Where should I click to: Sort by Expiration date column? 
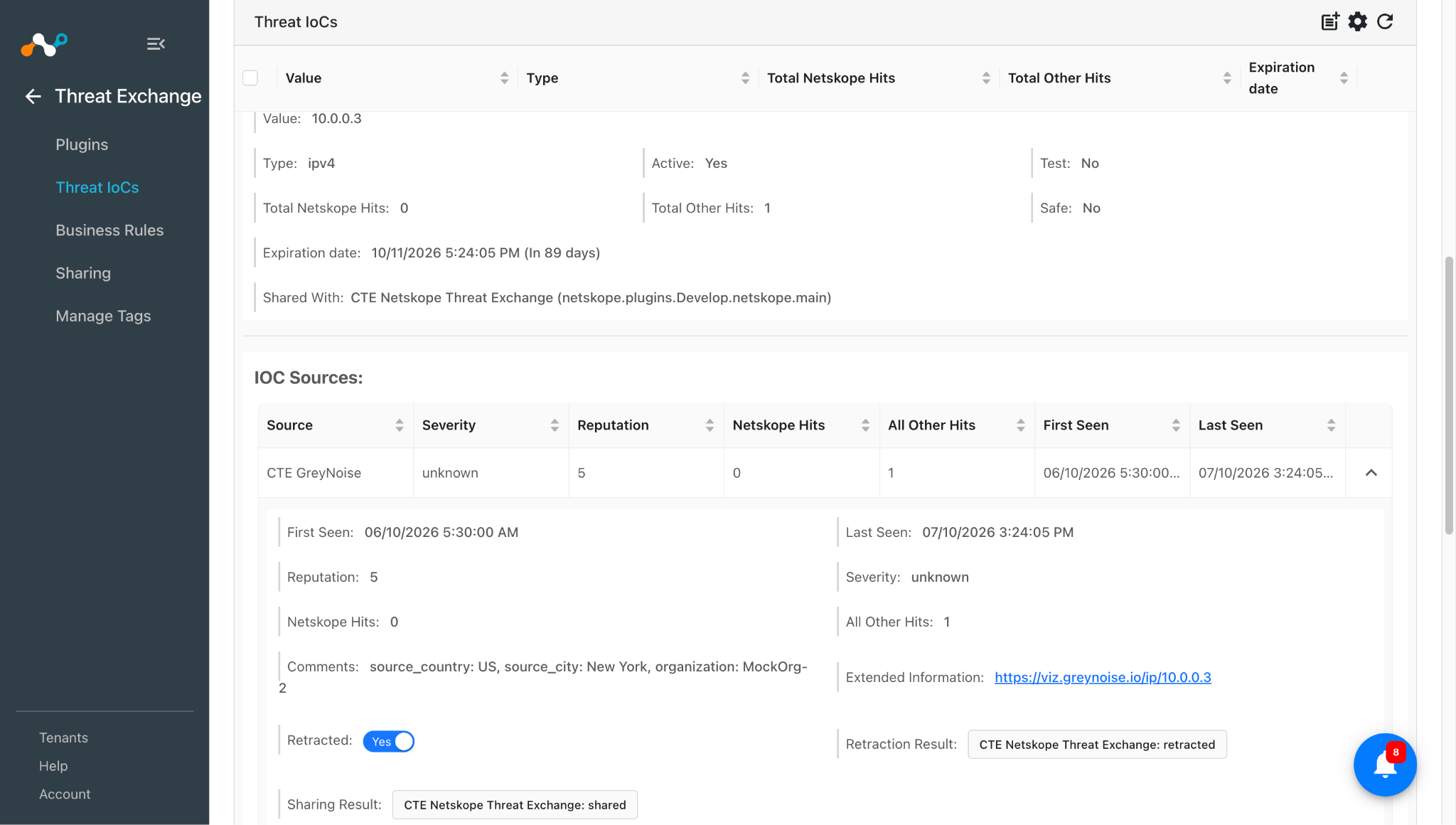point(1344,78)
